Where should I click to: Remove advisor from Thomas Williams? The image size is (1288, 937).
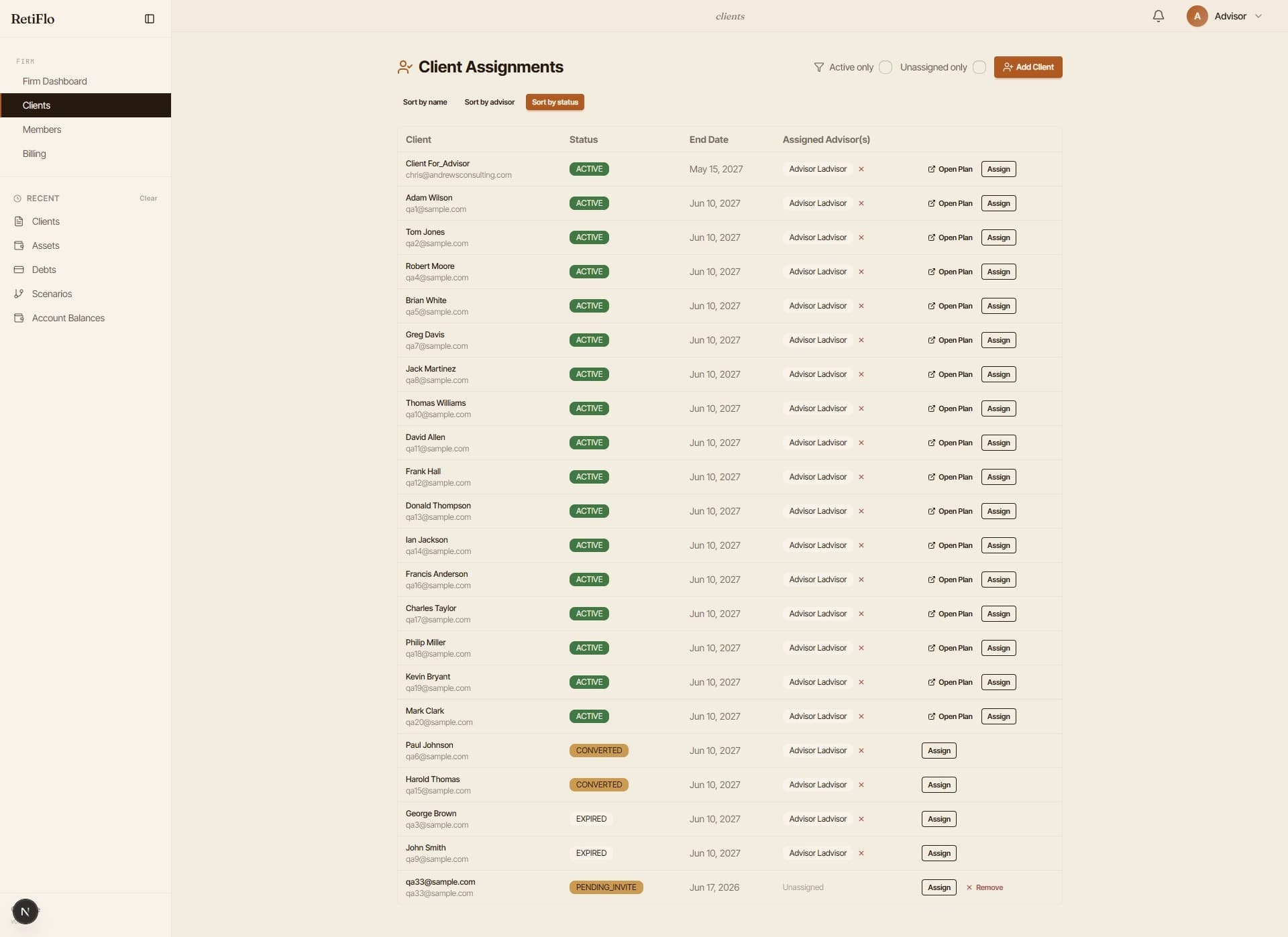[861, 408]
